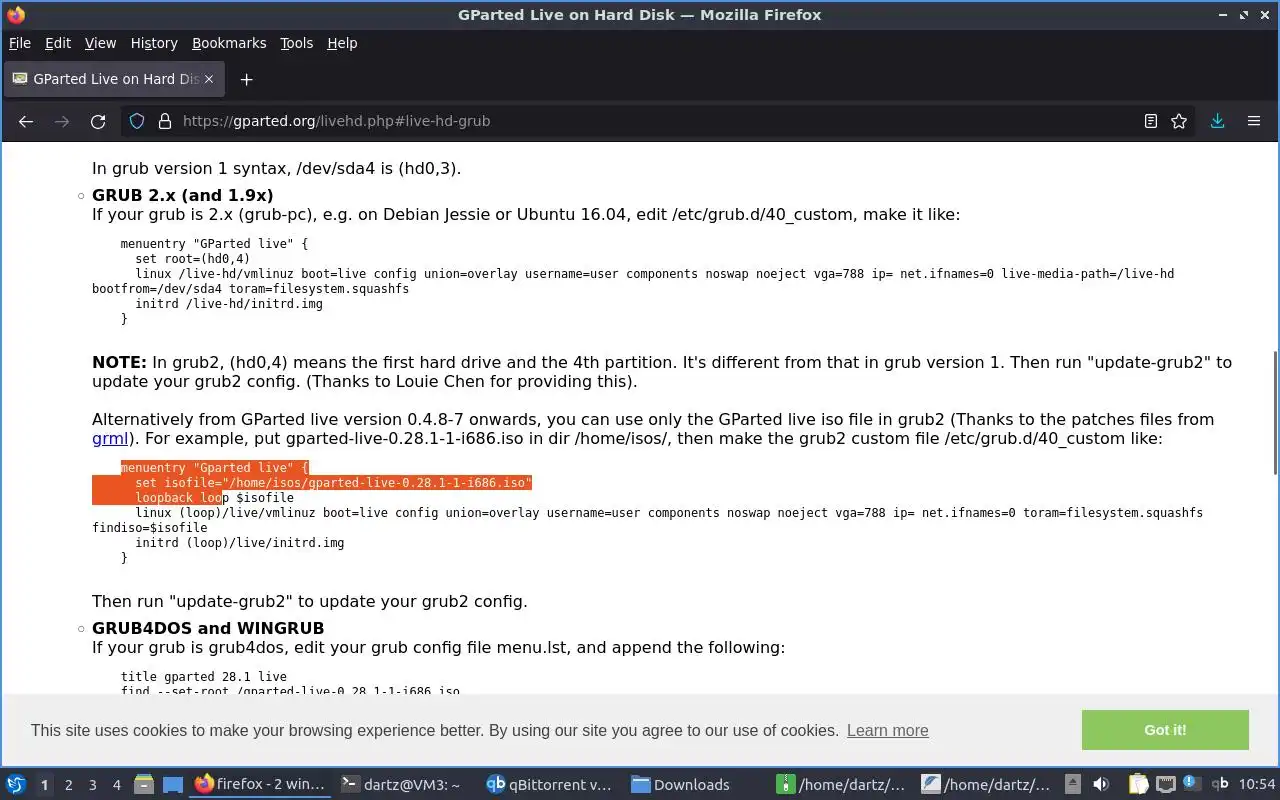Click the taskbar clock showing 10:54
Viewport: 1280px width, 800px height.
(1258, 785)
